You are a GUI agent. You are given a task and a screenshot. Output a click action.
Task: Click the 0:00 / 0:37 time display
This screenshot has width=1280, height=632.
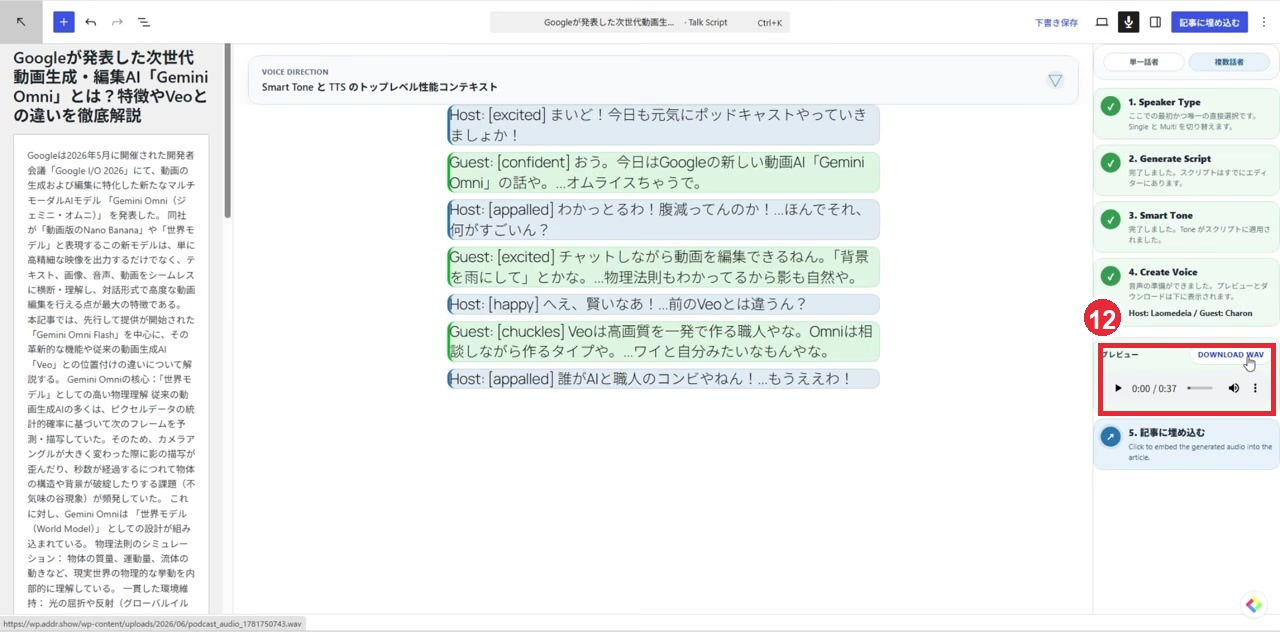point(1154,388)
